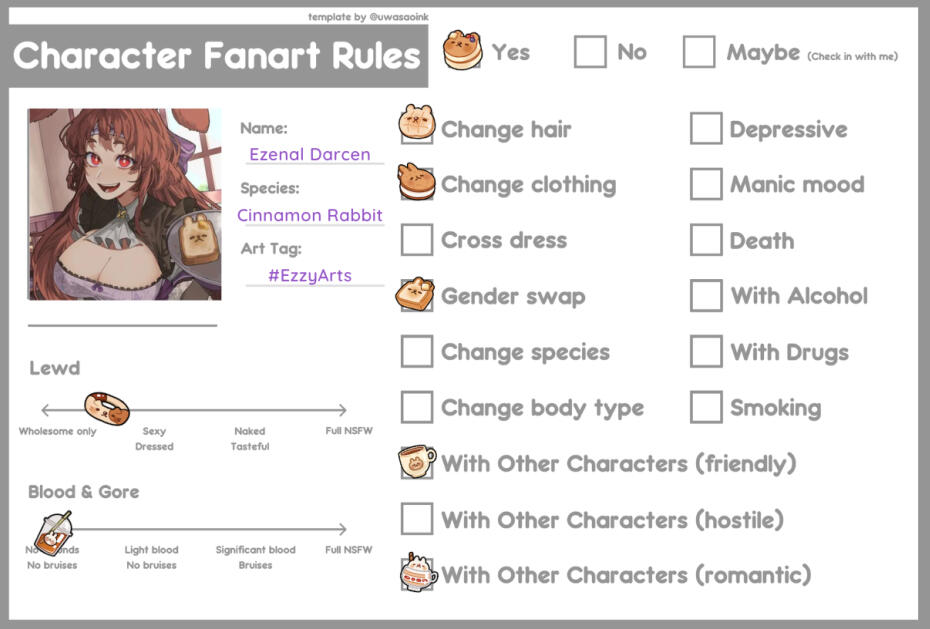
Task: Click the Ezenal Darcen name field
Action: click(310, 154)
